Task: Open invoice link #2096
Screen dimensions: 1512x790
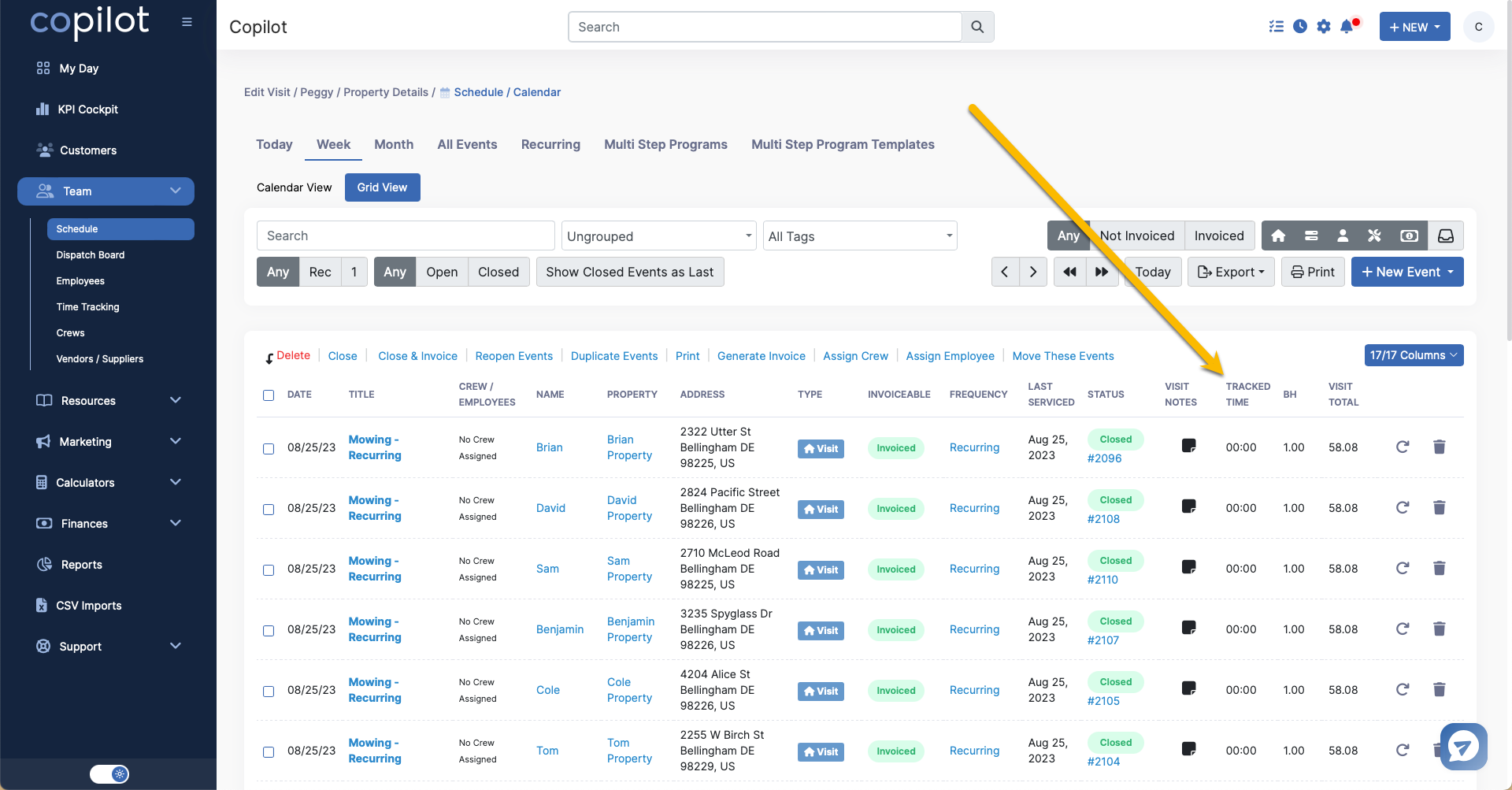Action: (1104, 458)
